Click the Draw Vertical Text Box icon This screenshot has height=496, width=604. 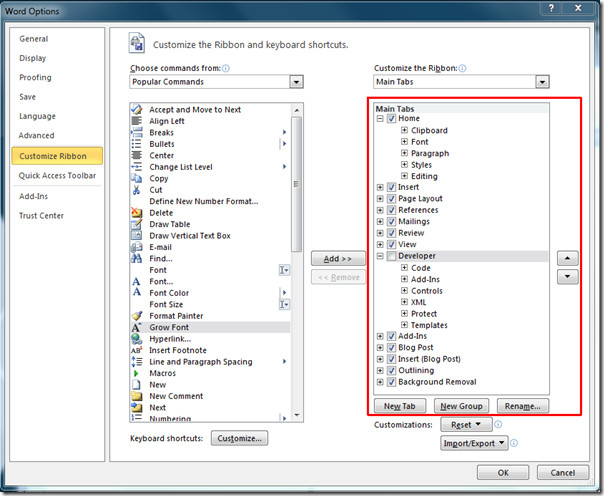[x=136, y=236]
